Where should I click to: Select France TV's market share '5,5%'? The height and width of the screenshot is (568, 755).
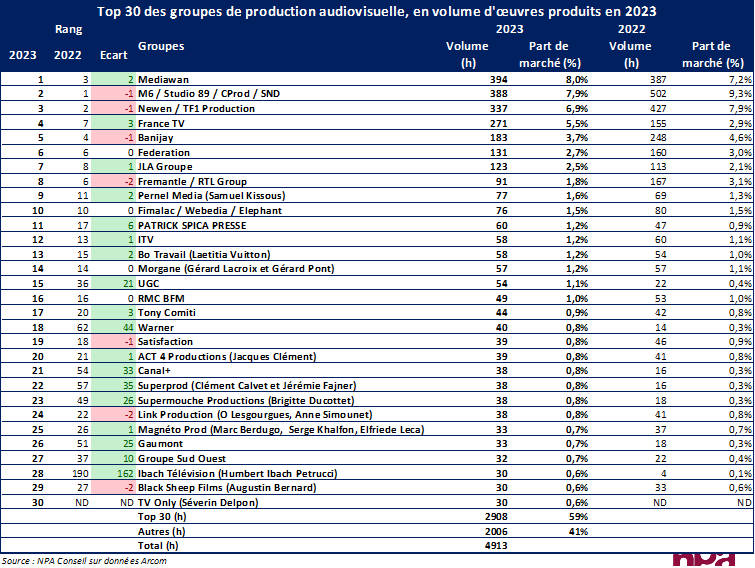pyautogui.click(x=576, y=123)
